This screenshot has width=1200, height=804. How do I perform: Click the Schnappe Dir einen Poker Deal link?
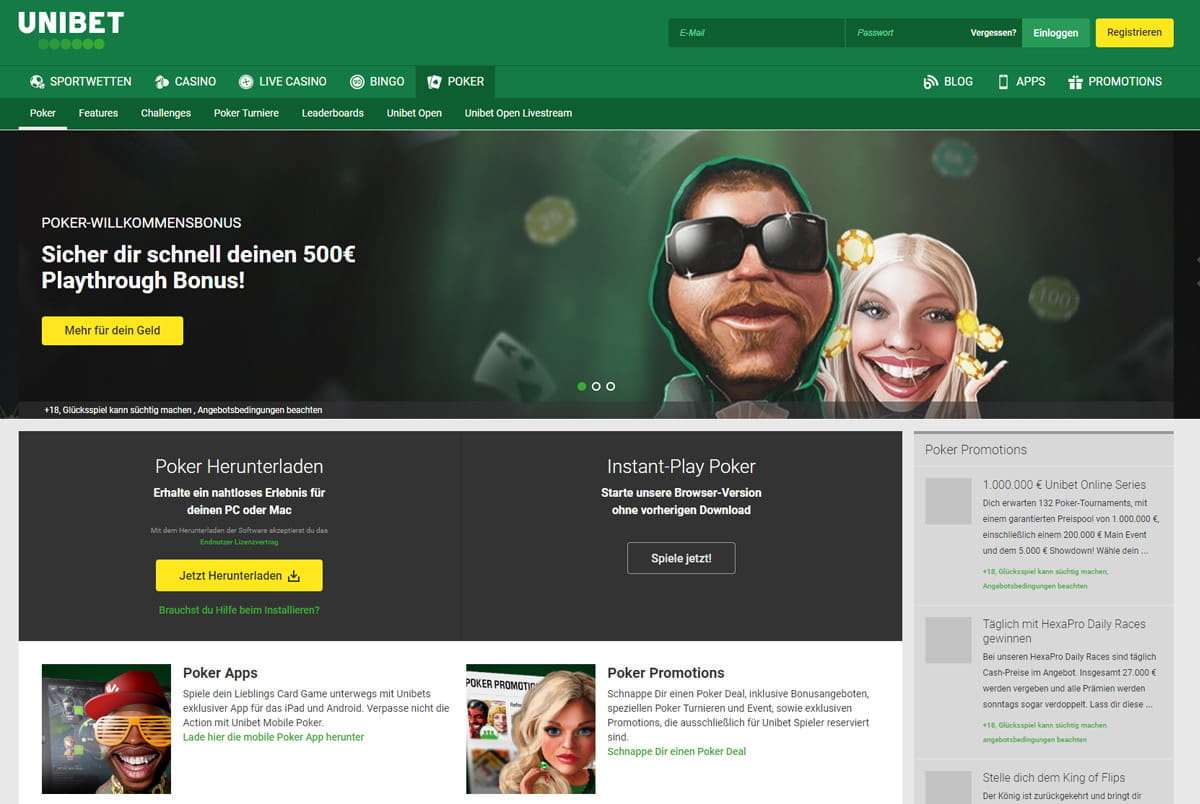click(677, 751)
